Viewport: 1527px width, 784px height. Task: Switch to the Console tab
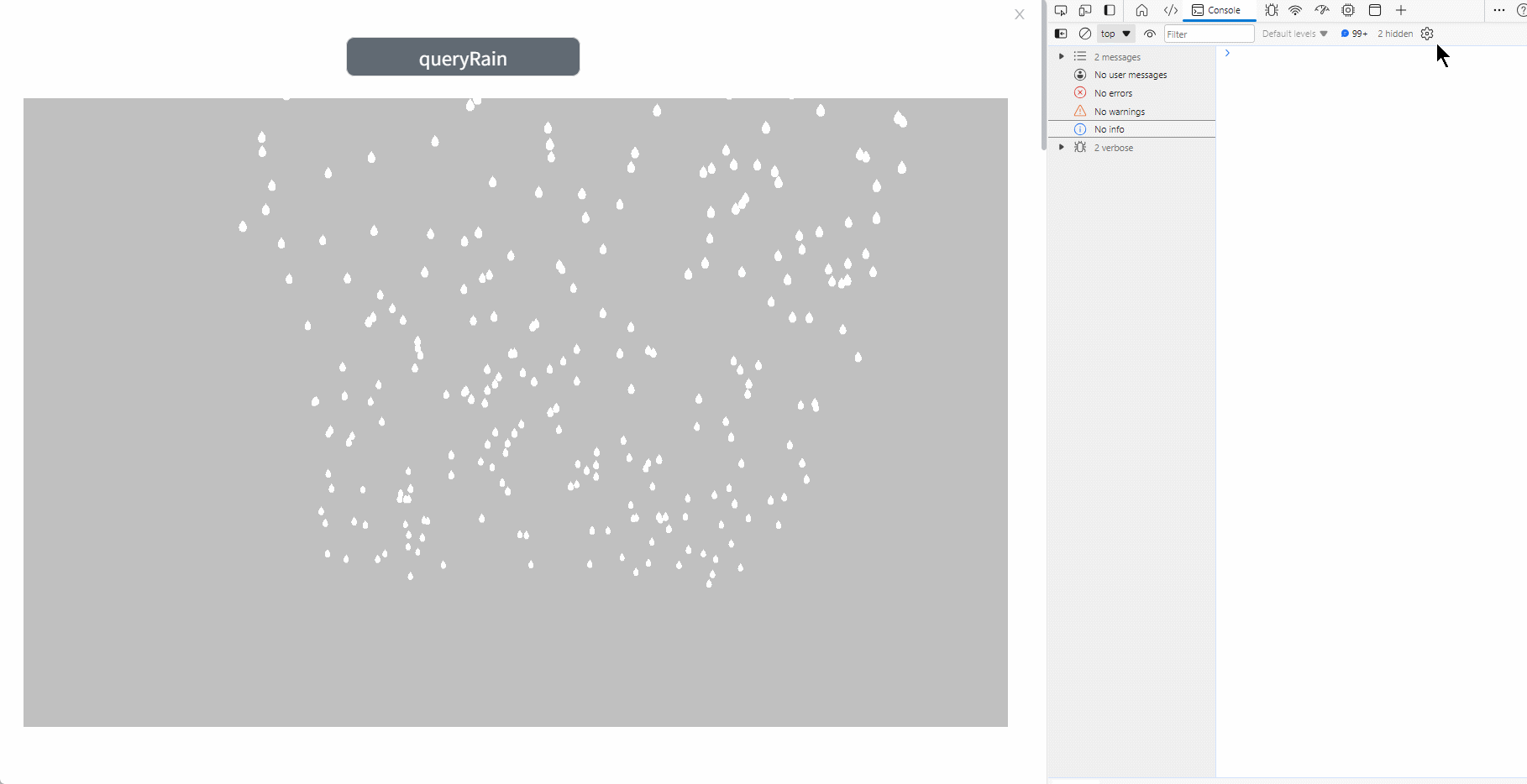click(x=1216, y=11)
